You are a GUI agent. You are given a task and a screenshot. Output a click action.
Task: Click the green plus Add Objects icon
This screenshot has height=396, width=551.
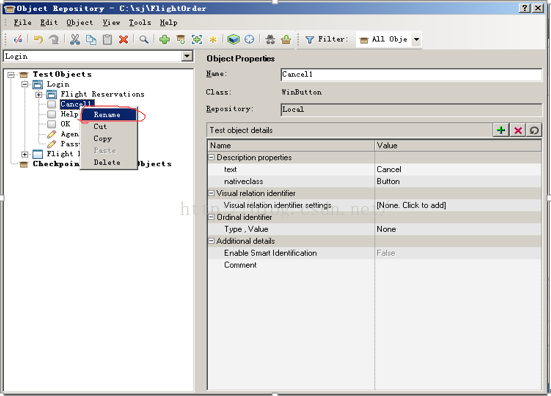(164, 39)
